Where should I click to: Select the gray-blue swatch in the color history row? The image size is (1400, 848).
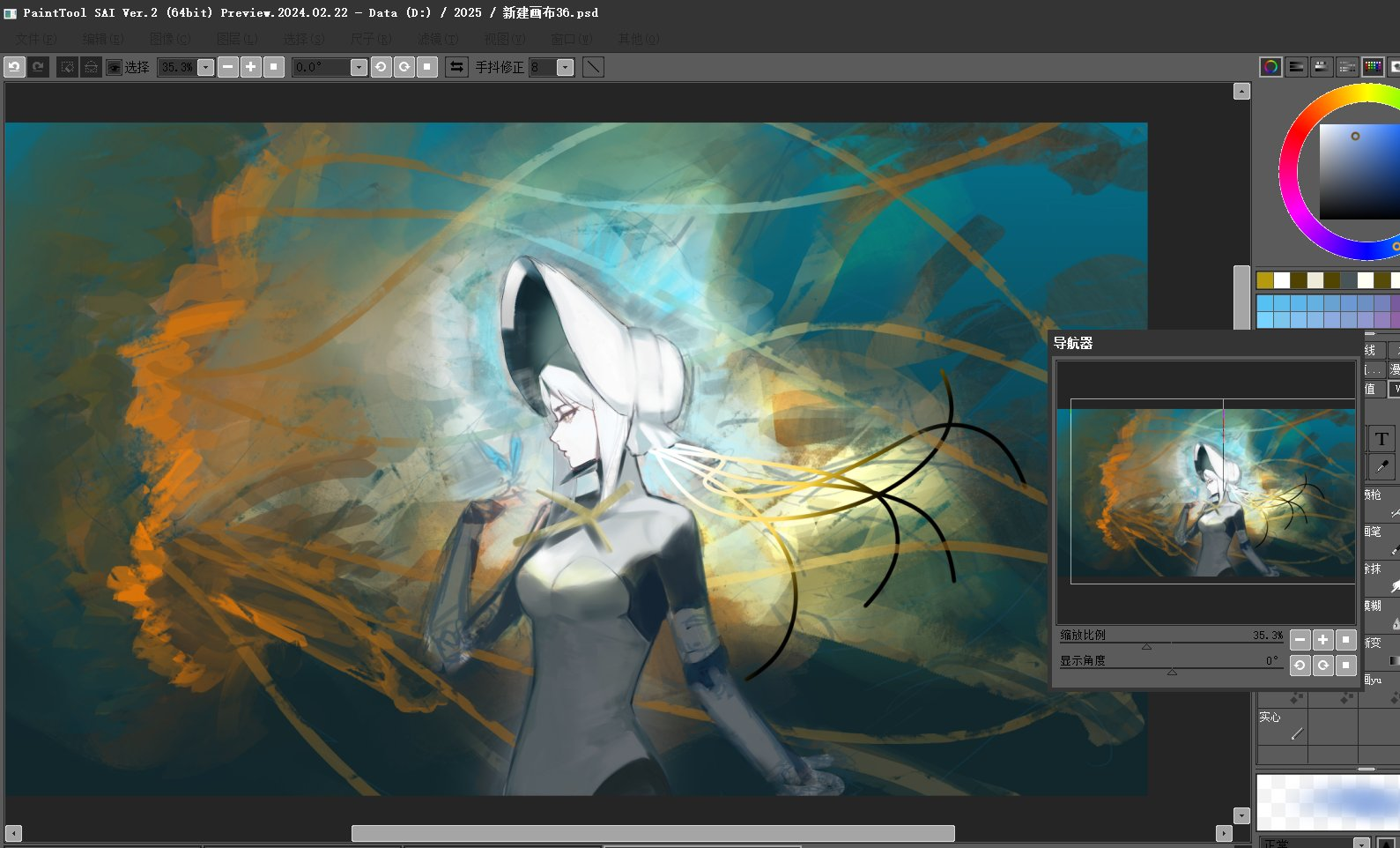(x=1348, y=280)
